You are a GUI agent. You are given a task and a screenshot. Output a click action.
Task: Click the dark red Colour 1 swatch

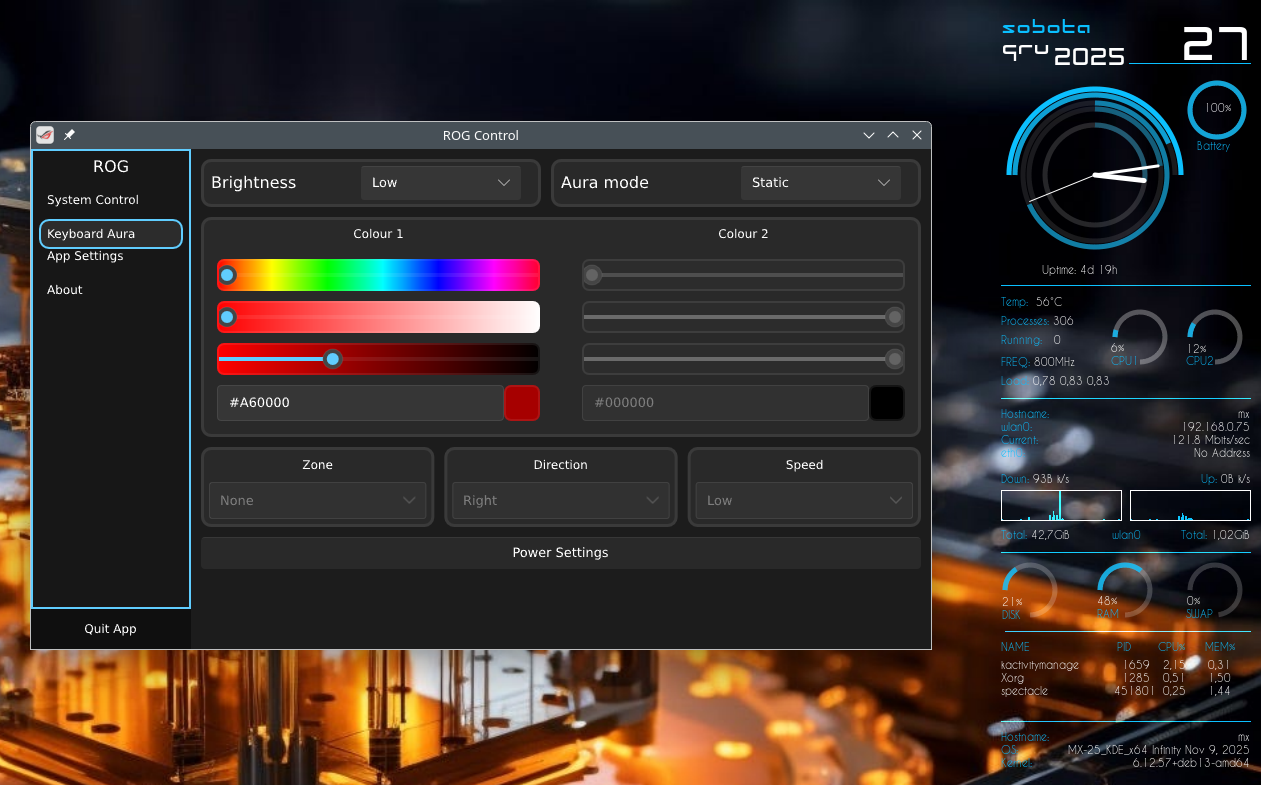coord(522,403)
